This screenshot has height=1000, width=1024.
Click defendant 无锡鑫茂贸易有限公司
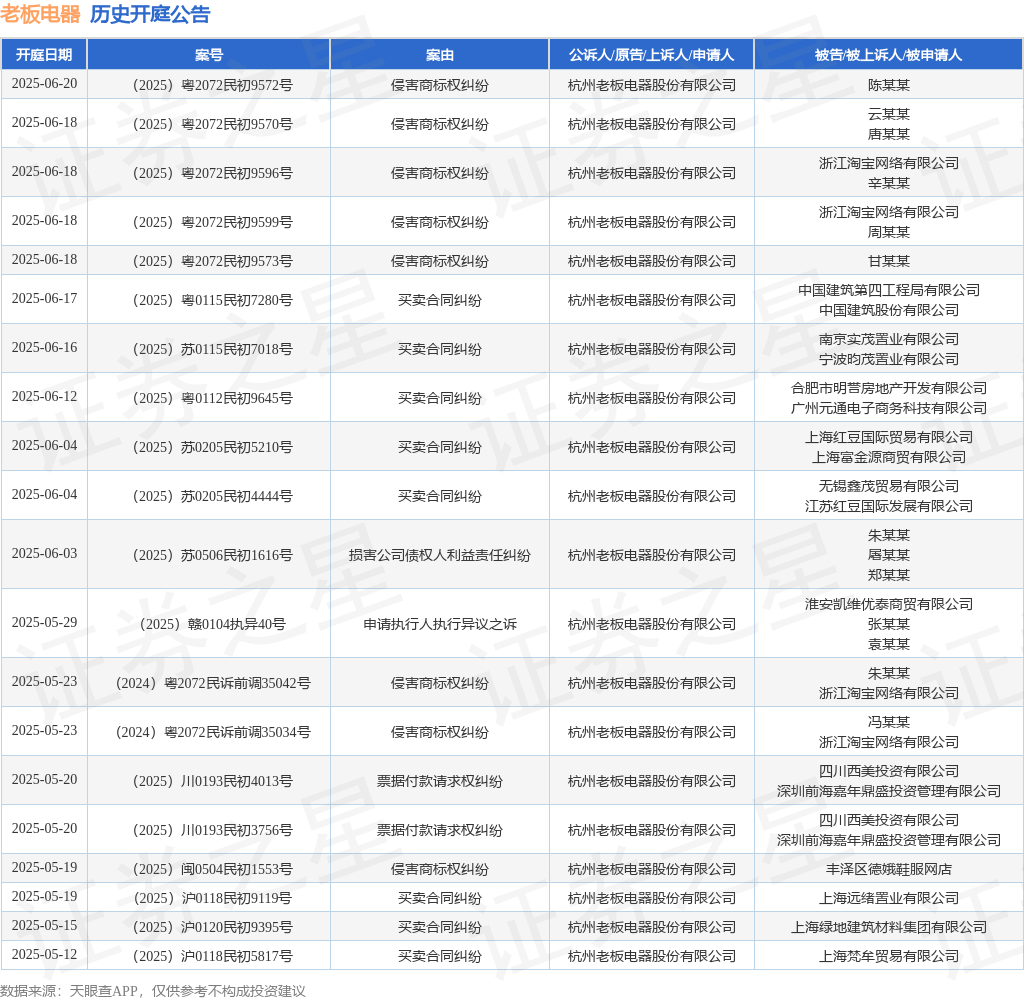889,486
